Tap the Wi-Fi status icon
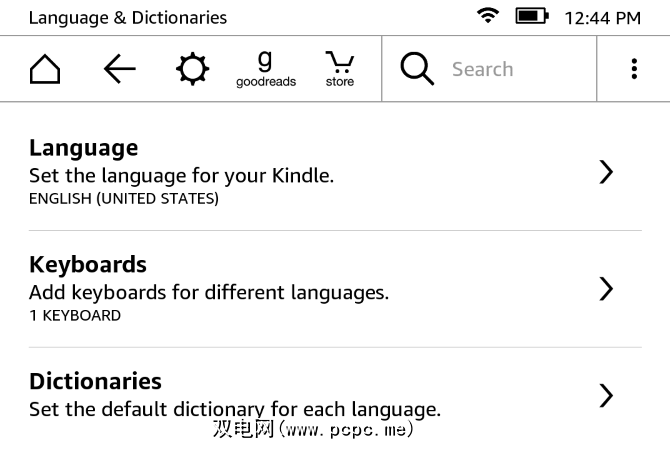Screen dimensions: 670x452 pyautogui.click(x=488, y=16)
